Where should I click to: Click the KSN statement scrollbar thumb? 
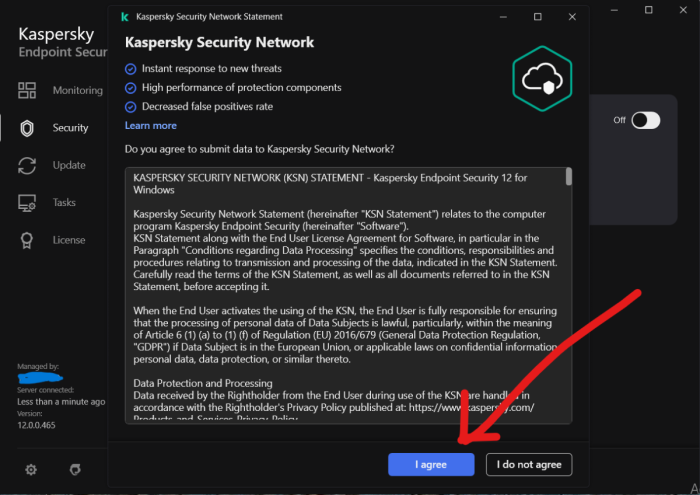tap(569, 177)
